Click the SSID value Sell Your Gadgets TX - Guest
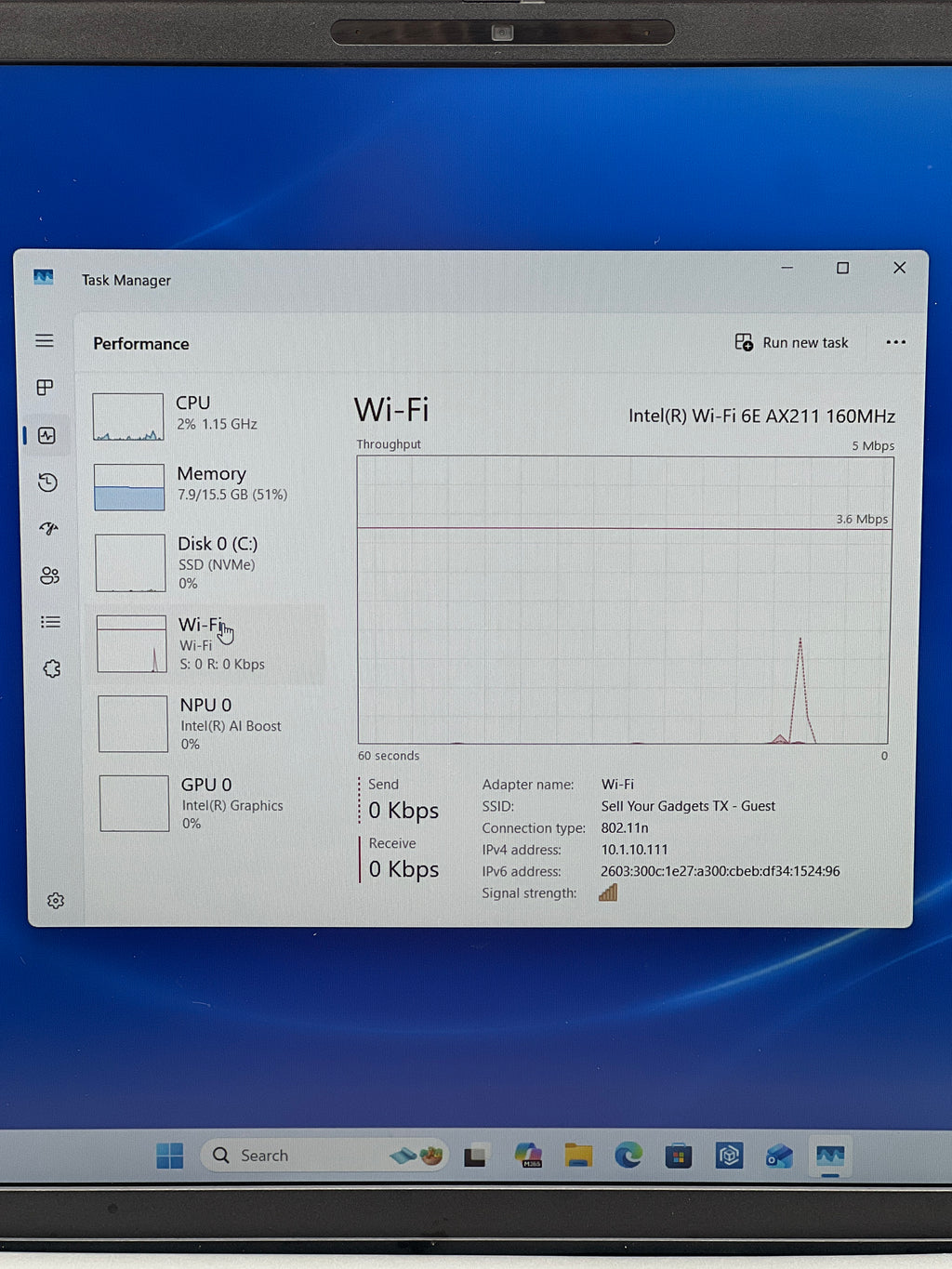Image resolution: width=952 pixels, height=1269 pixels. coord(688,806)
